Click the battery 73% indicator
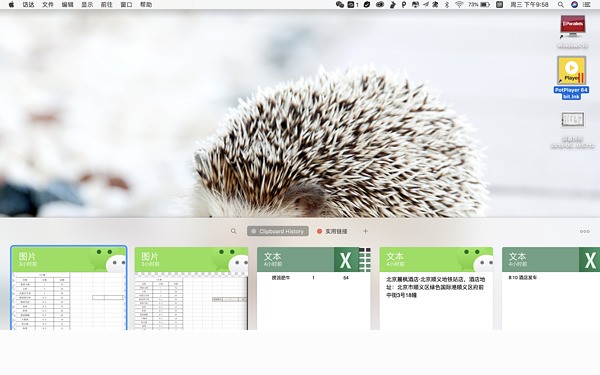600x375 pixels. coord(479,5)
